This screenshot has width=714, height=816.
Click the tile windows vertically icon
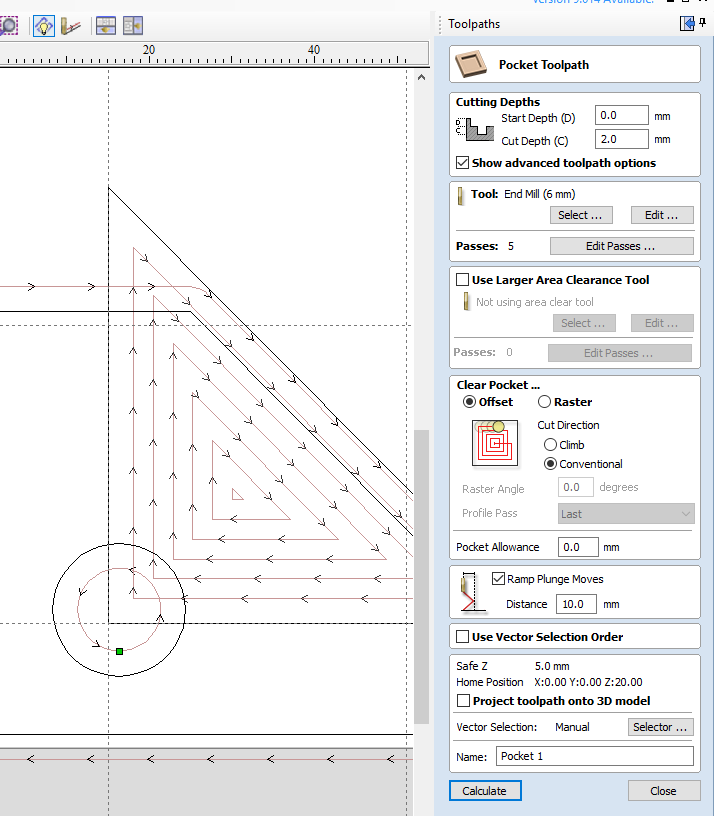[133, 26]
